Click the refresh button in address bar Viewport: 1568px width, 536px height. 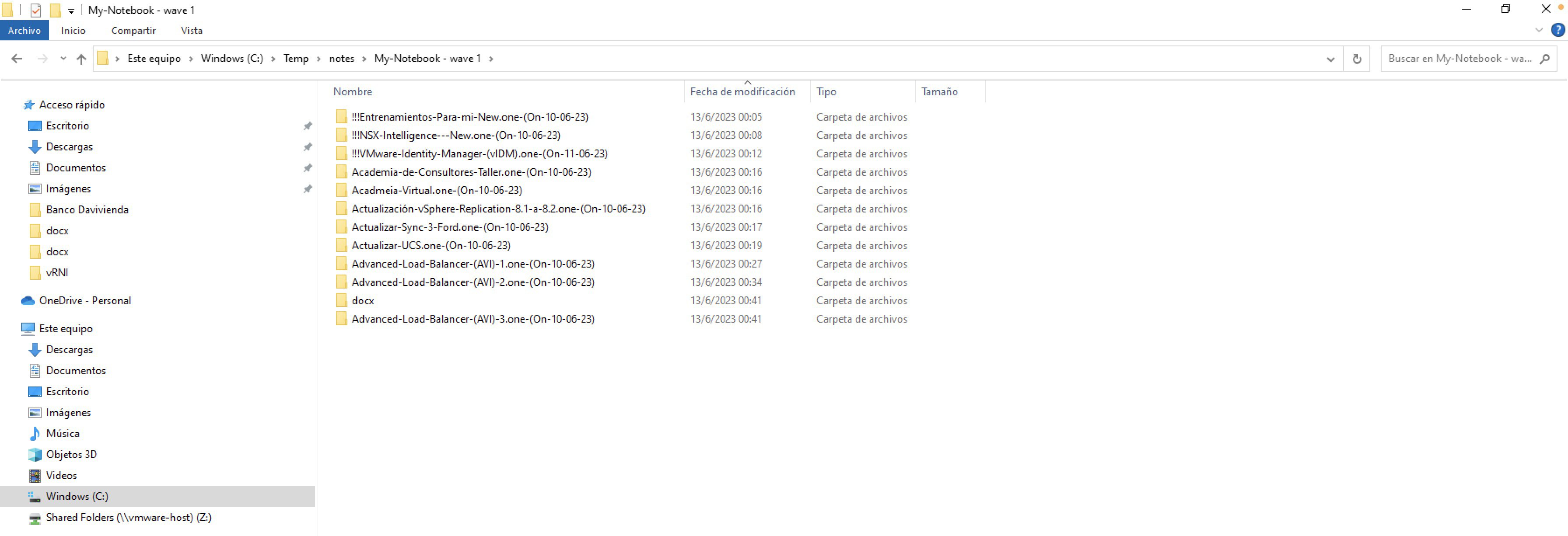click(1356, 59)
